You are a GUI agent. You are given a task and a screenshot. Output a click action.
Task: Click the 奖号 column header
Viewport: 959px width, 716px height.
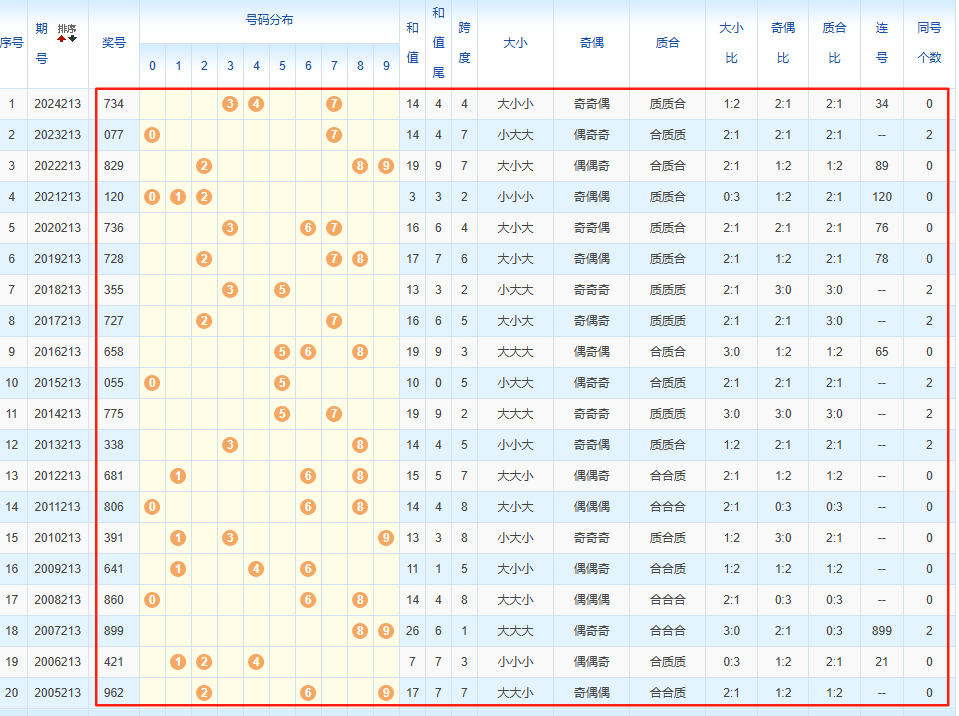(x=114, y=43)
